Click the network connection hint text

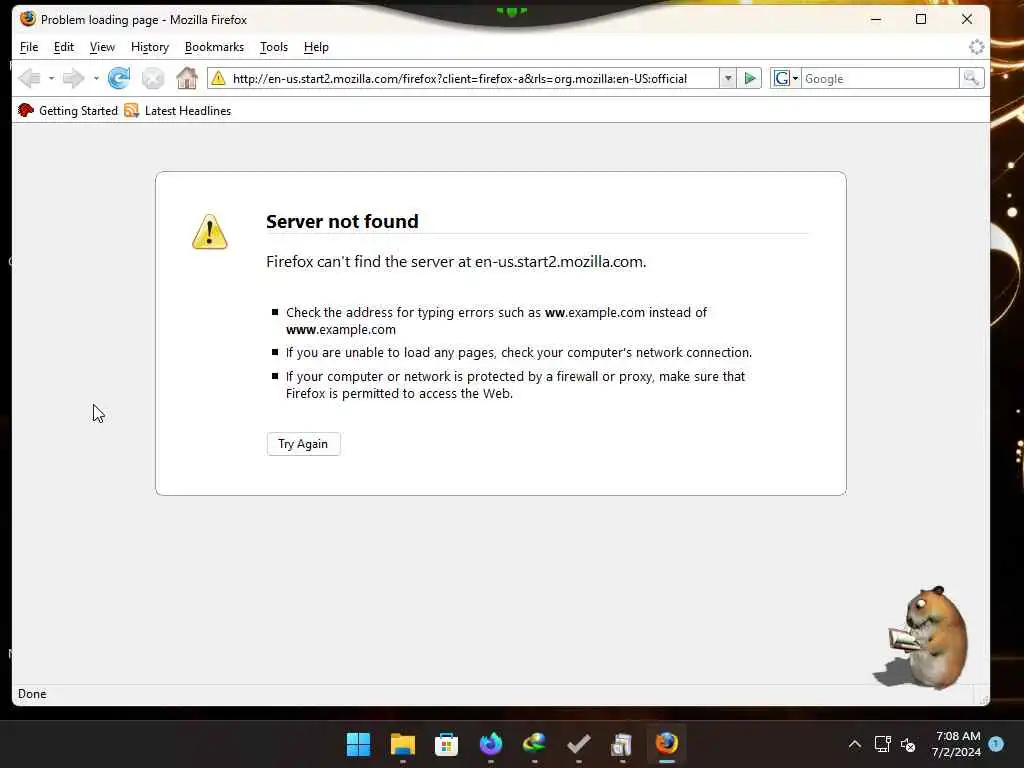pos(519,353)
